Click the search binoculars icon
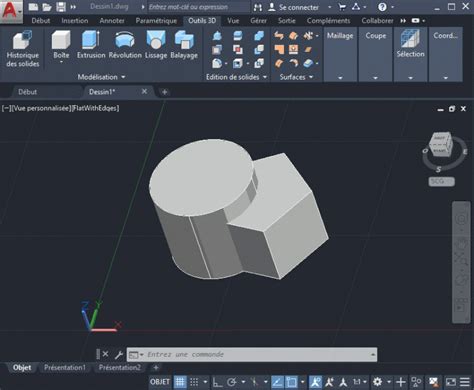The image size is (474, 390). pos(258,7)
